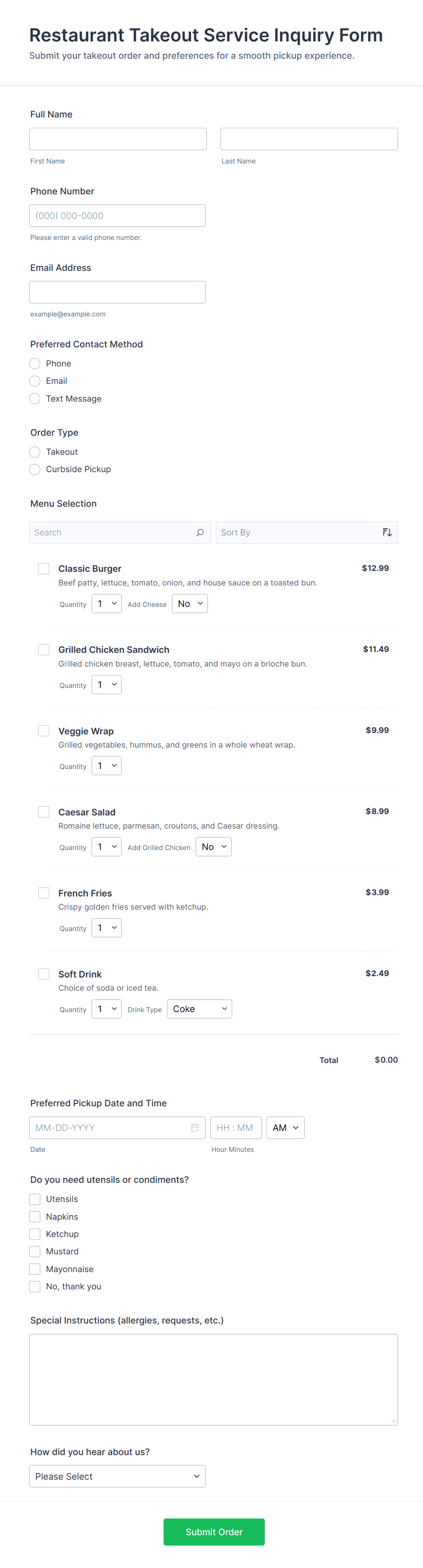Focus the First Name text box
This screenshot has height=1568, width=423.
118,139
